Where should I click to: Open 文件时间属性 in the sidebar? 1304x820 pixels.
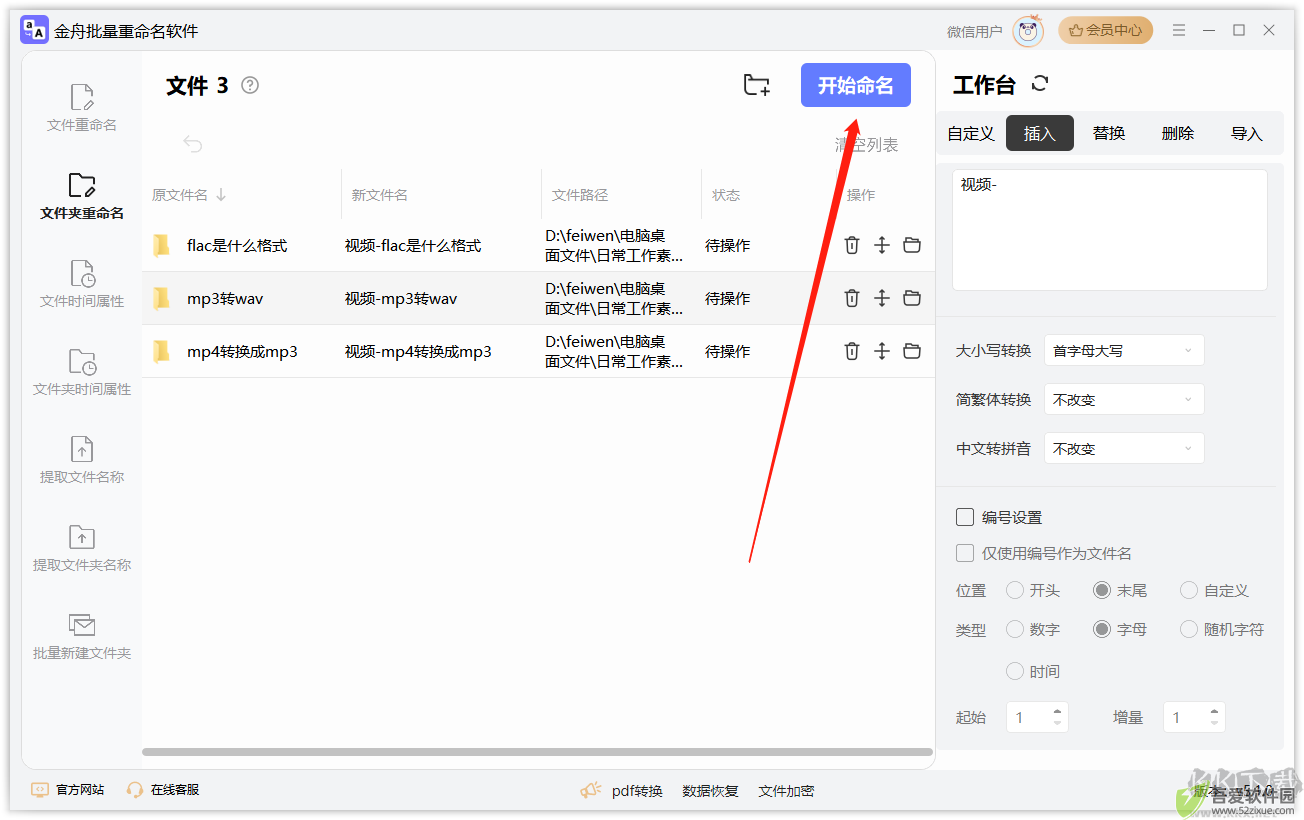82,284
